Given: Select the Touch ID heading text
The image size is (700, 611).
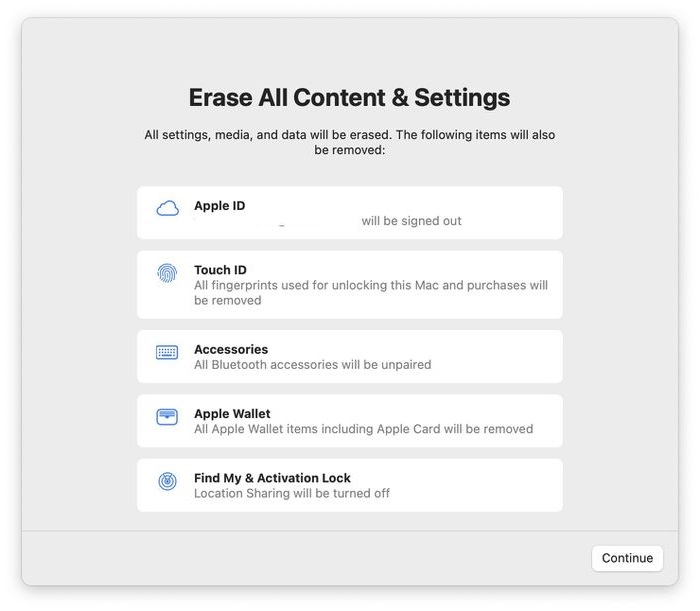Looking at the screenshot, I should point(220,270).
